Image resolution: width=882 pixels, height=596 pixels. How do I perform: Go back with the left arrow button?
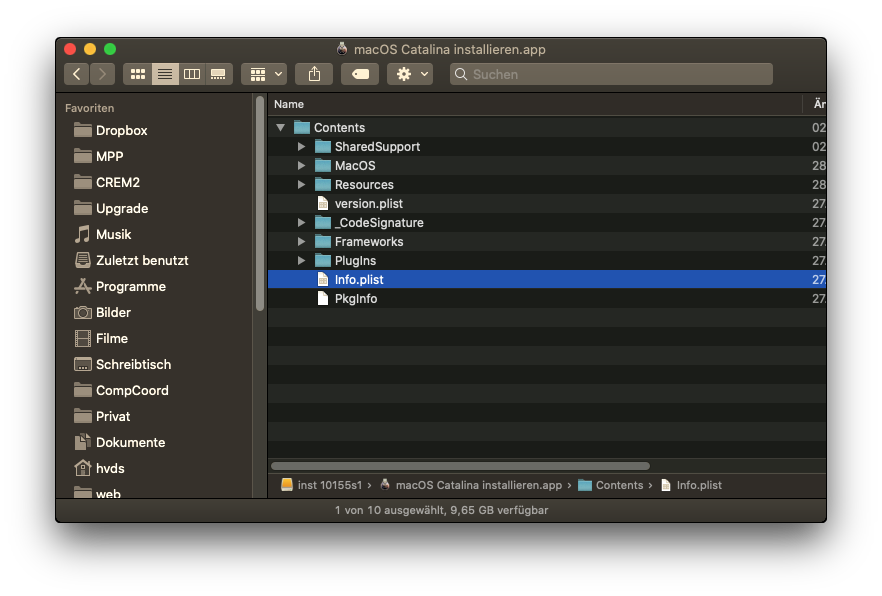coord(76,74)
